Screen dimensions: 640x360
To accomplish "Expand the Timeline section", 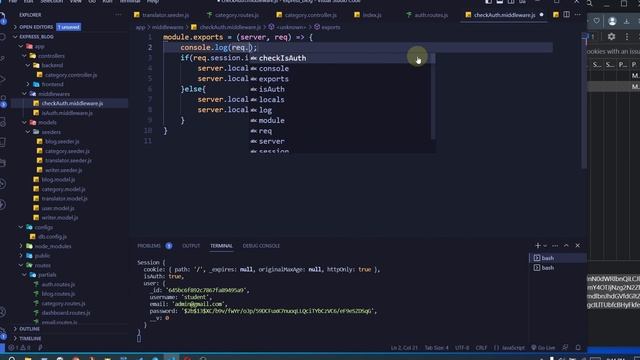I will 30,338.
